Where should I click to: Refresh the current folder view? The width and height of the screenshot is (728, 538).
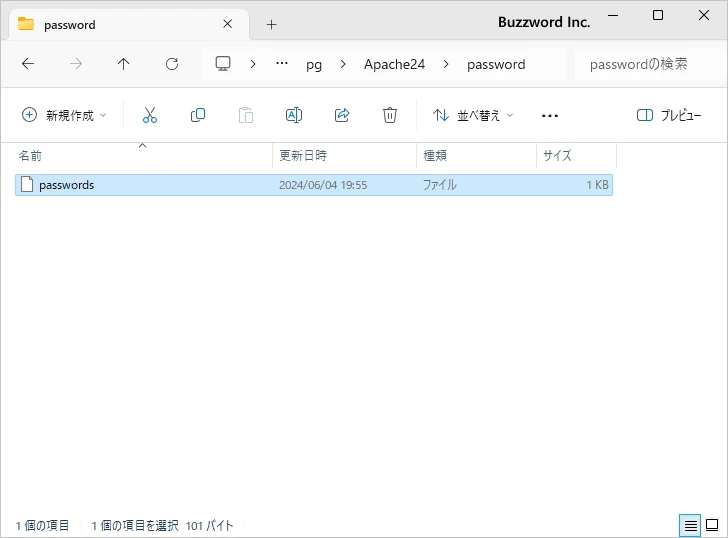pos(172,64)
